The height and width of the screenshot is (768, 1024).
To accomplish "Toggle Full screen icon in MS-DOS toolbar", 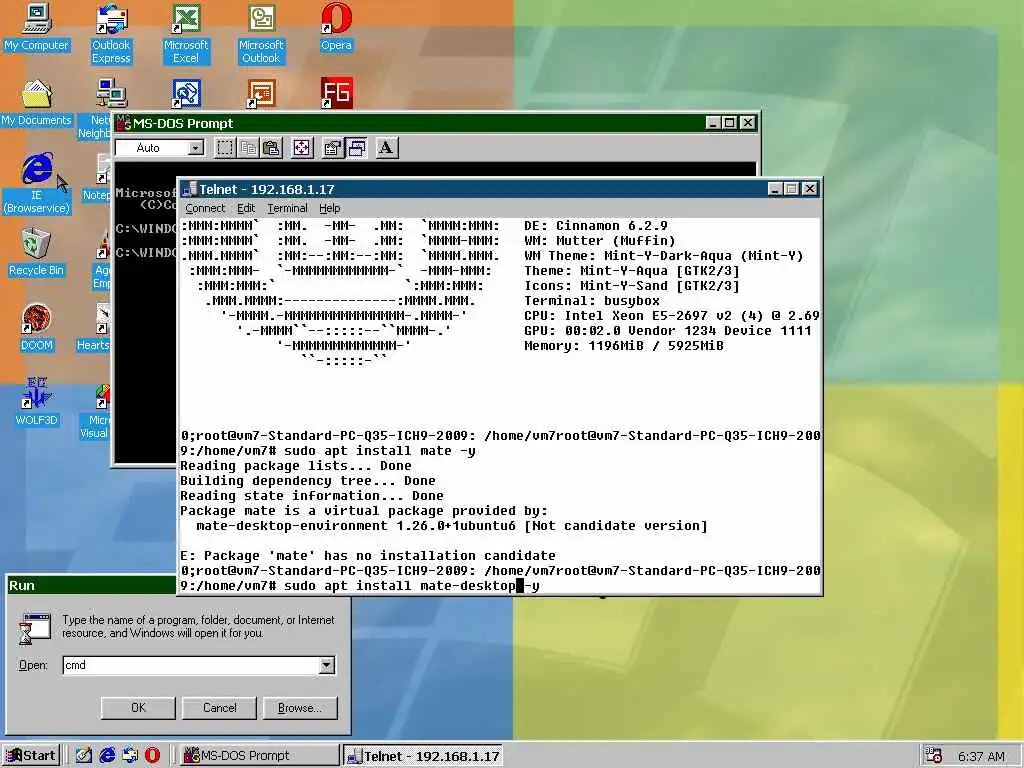I will coord(302,148).
